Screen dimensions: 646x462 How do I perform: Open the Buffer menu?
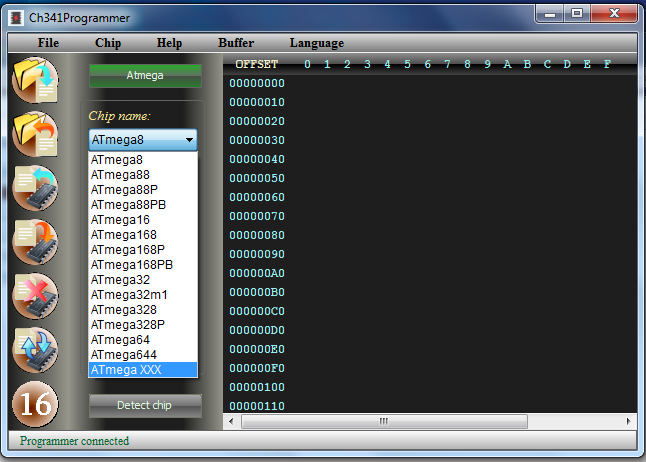[x=236, y=43]
